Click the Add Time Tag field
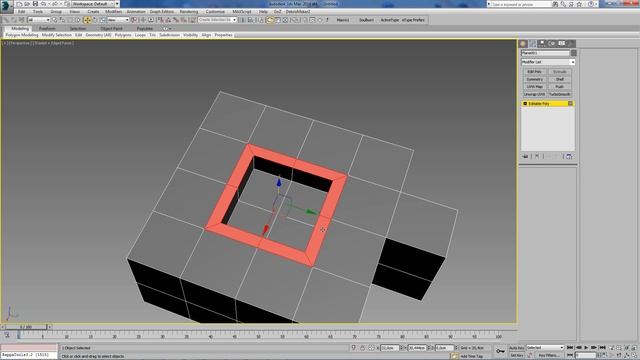 point(471,356)
